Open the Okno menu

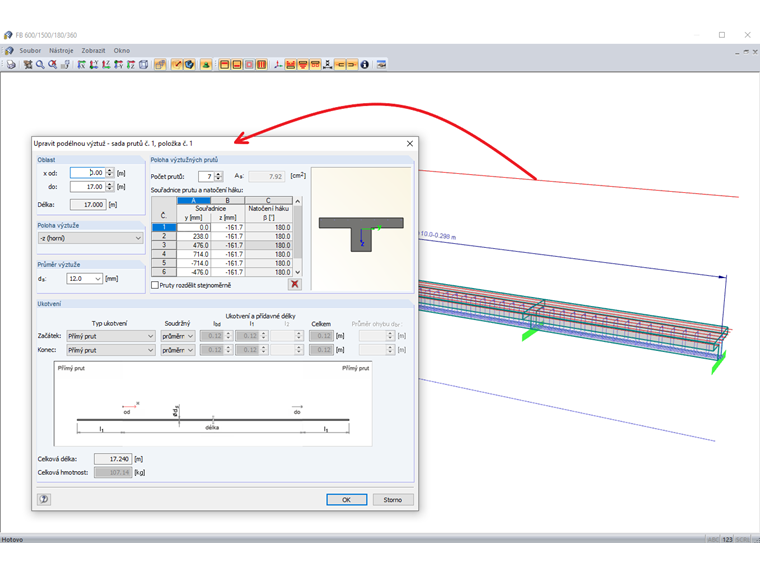[x=122, y=50]
